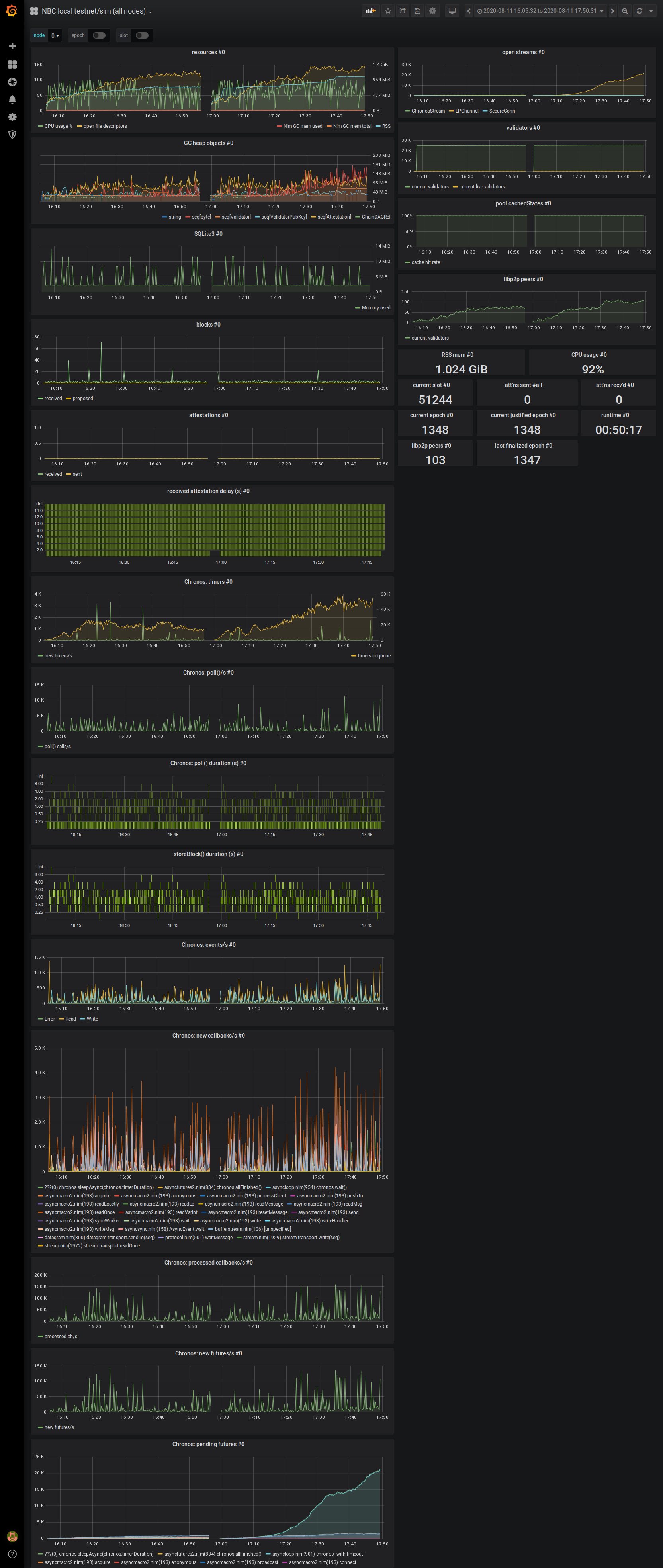Open the 'SQLite3 #0' panel title menu
This screenshot has height=1568, width=663.
tap(208, 234)
